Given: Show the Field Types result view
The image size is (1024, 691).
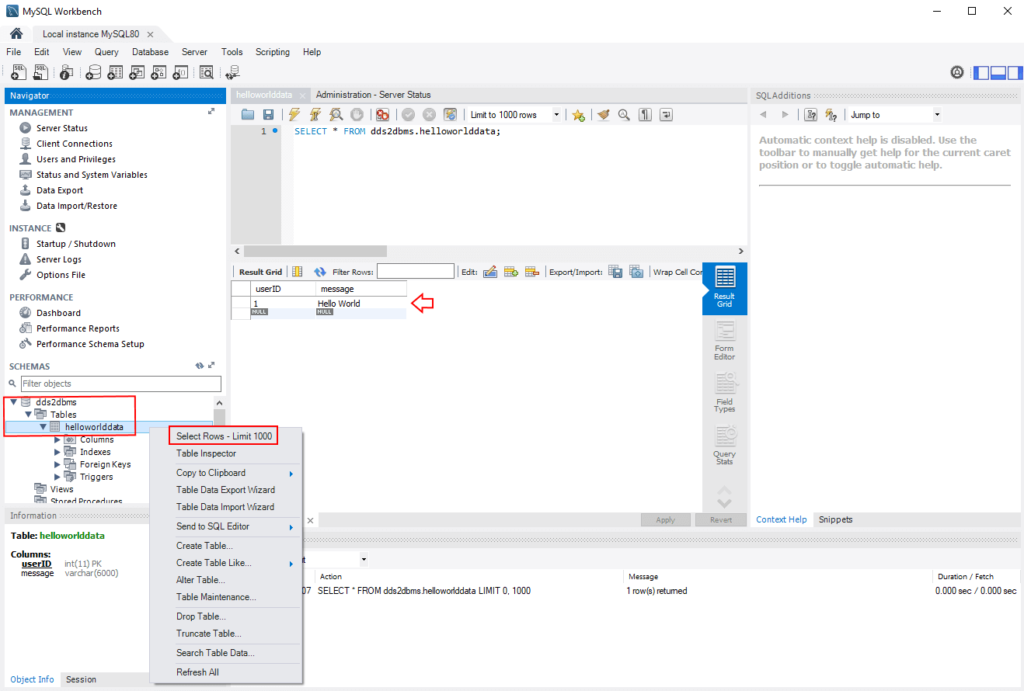Looking at the screenshot, I should coord(724,393).
